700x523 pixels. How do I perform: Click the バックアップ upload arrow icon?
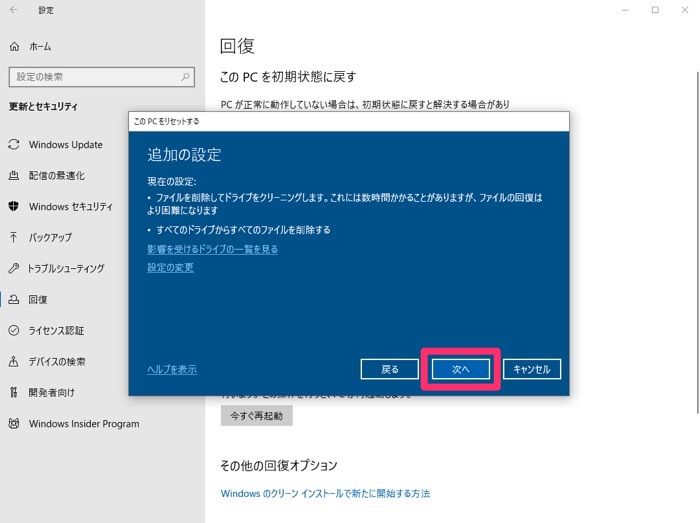click(x=14, y=237)
